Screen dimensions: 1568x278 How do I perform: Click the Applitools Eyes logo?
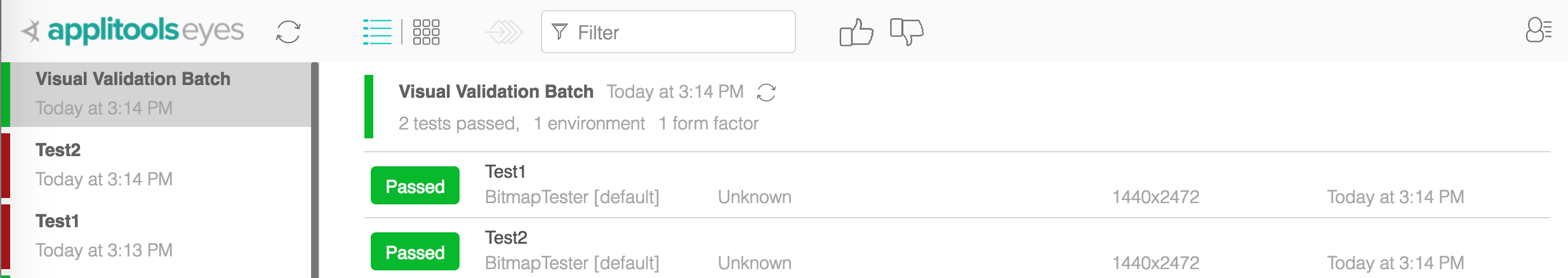point(132,31)
